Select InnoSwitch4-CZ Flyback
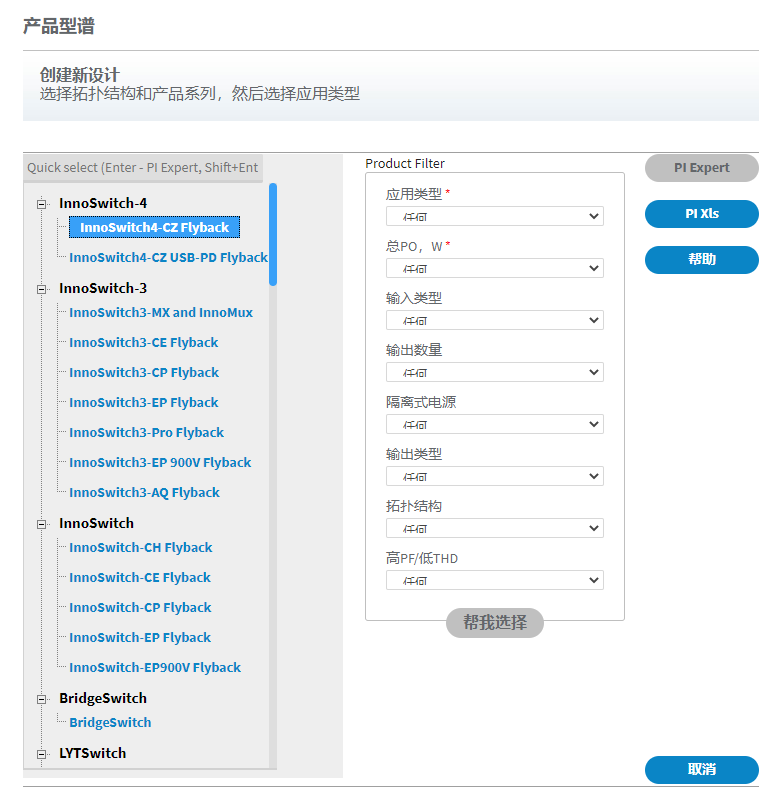 click(154, 228)
